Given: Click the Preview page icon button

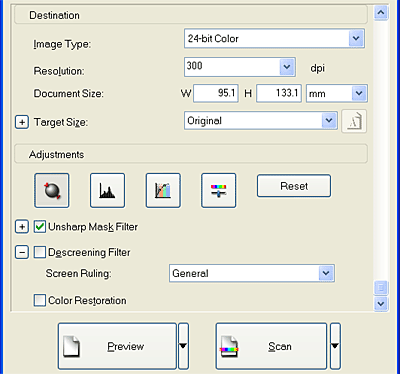Looking at the screenshot, I should click(117, 346).
